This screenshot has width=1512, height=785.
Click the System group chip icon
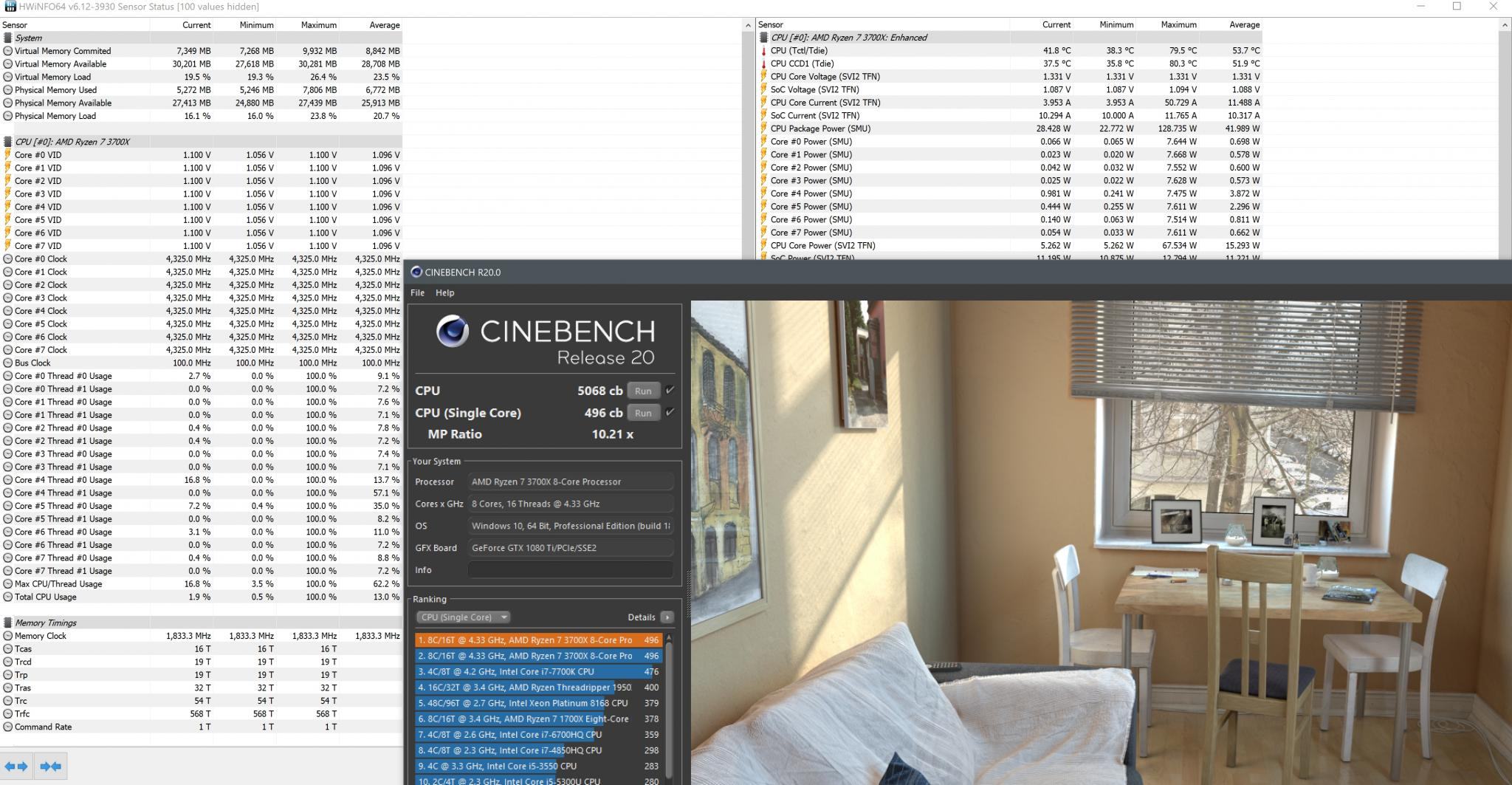[7, 38]
